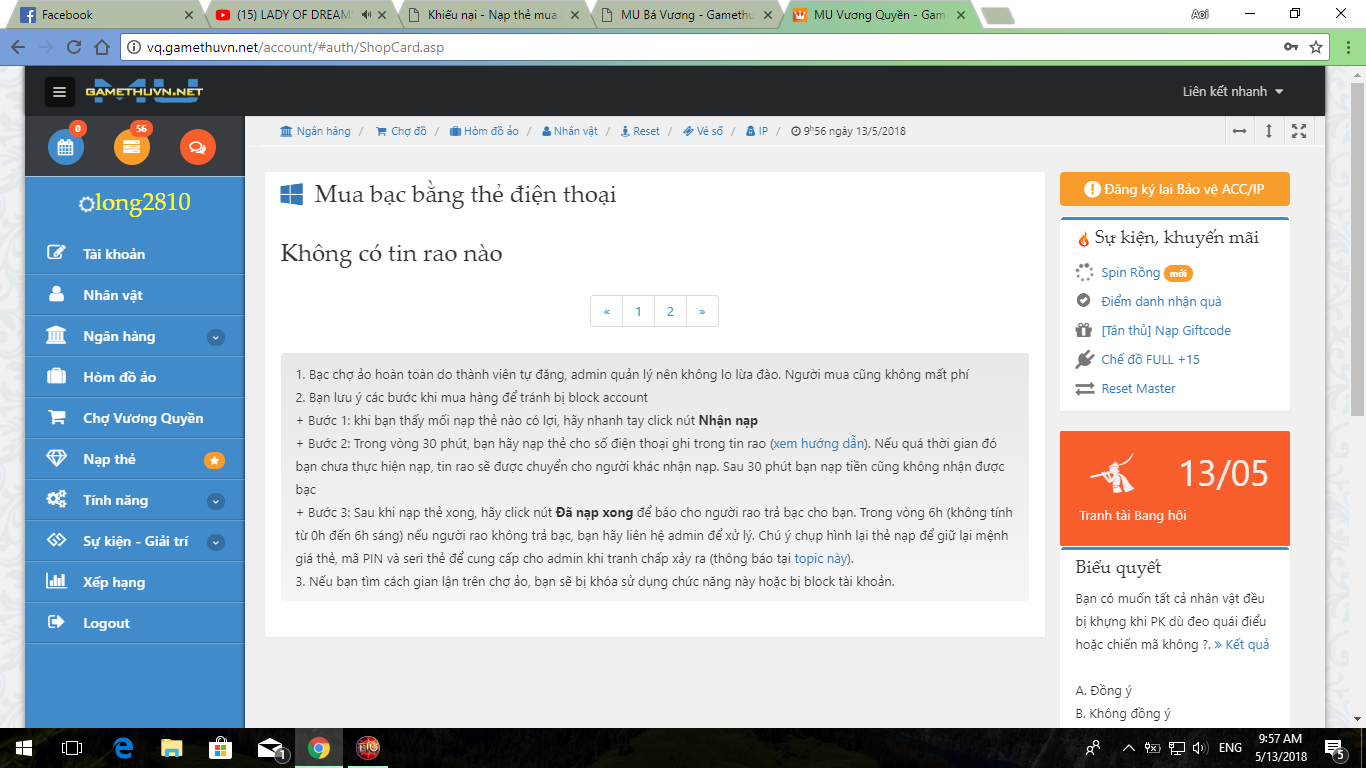Expand the Sự kiện - Giải trí menu
The image size is (1366, 768).
click(215, 542)
